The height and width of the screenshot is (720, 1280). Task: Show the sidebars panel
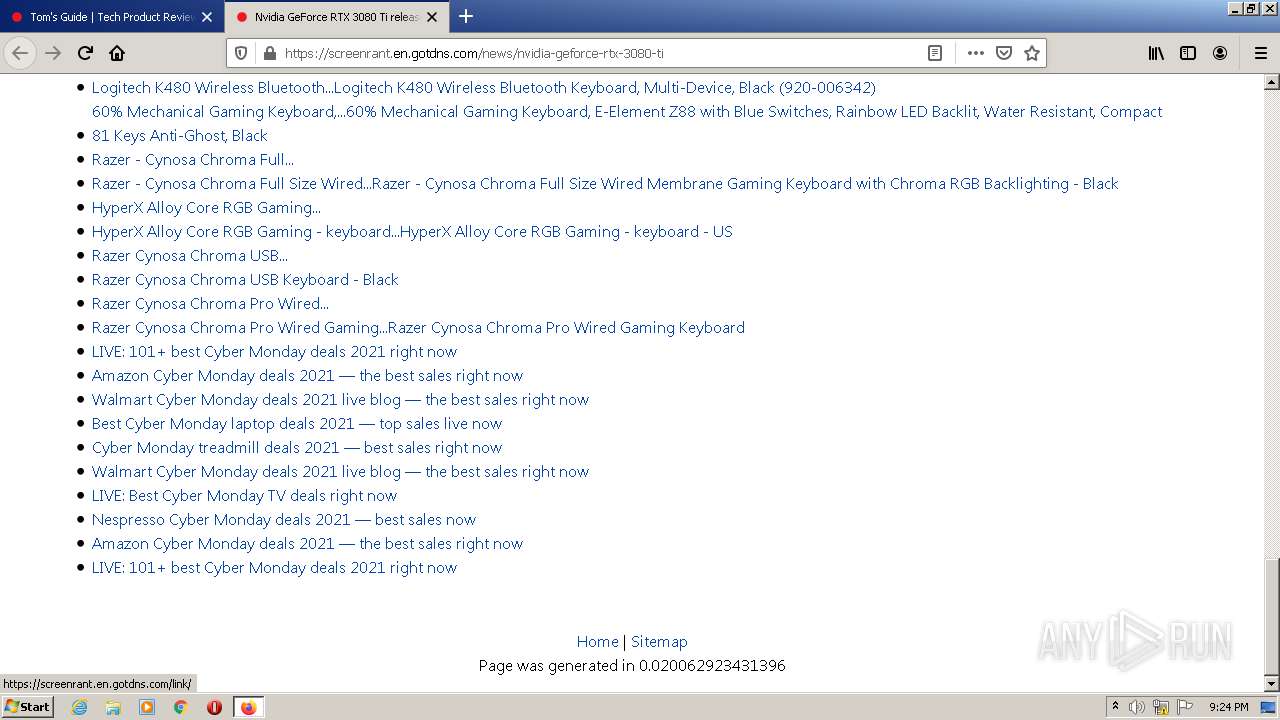click(1188, 53)
